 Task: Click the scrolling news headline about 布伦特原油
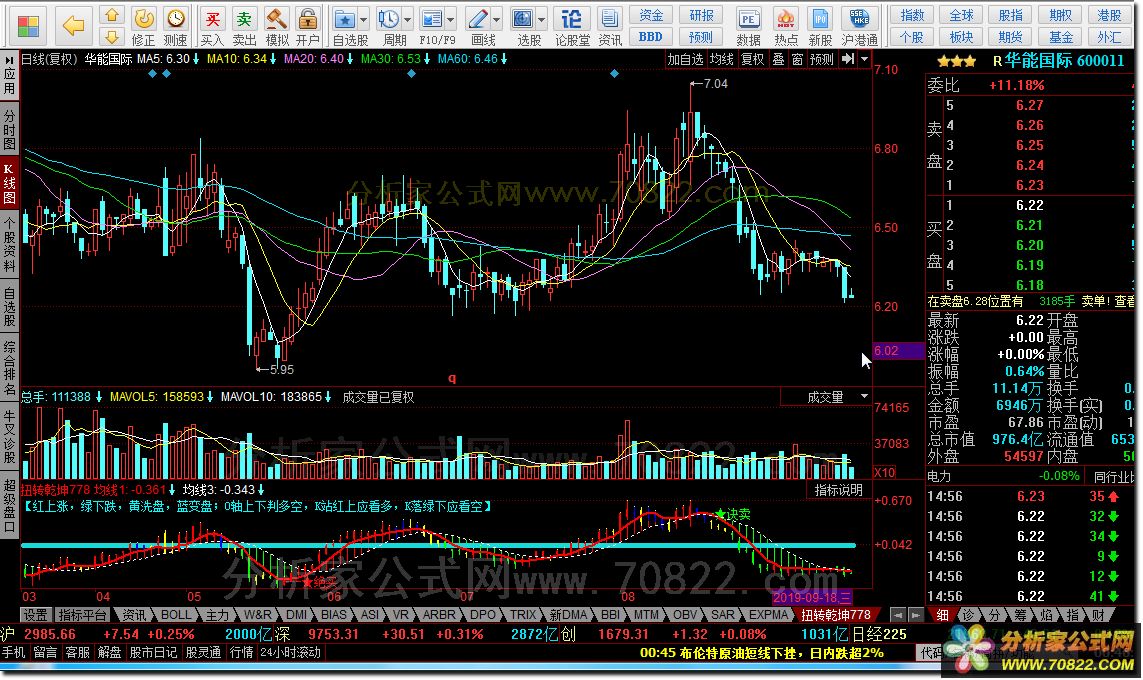point(762,653)
